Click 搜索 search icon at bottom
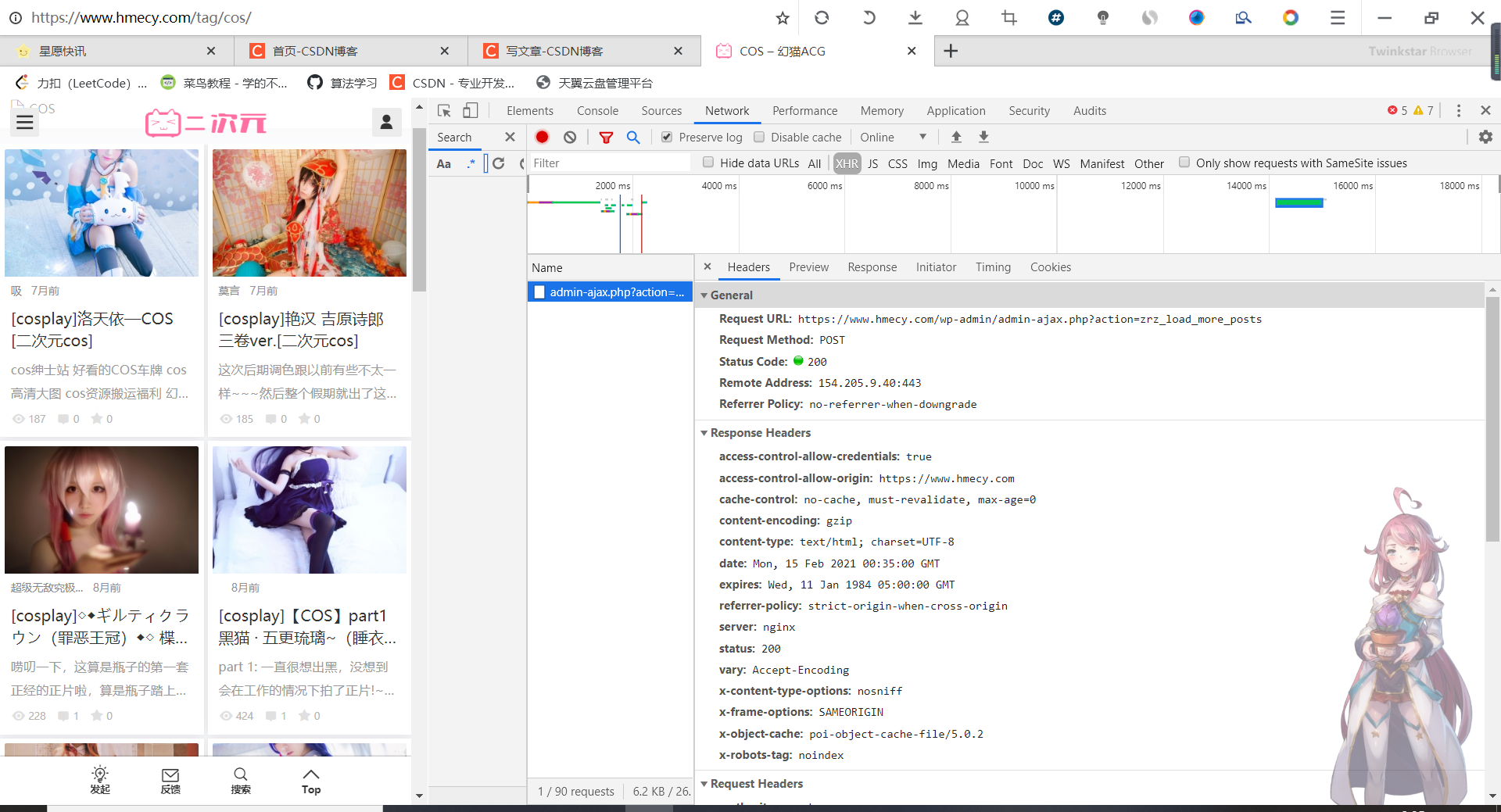The height and width of the screenshot is (812, 1501). click(x=241, y=780)
